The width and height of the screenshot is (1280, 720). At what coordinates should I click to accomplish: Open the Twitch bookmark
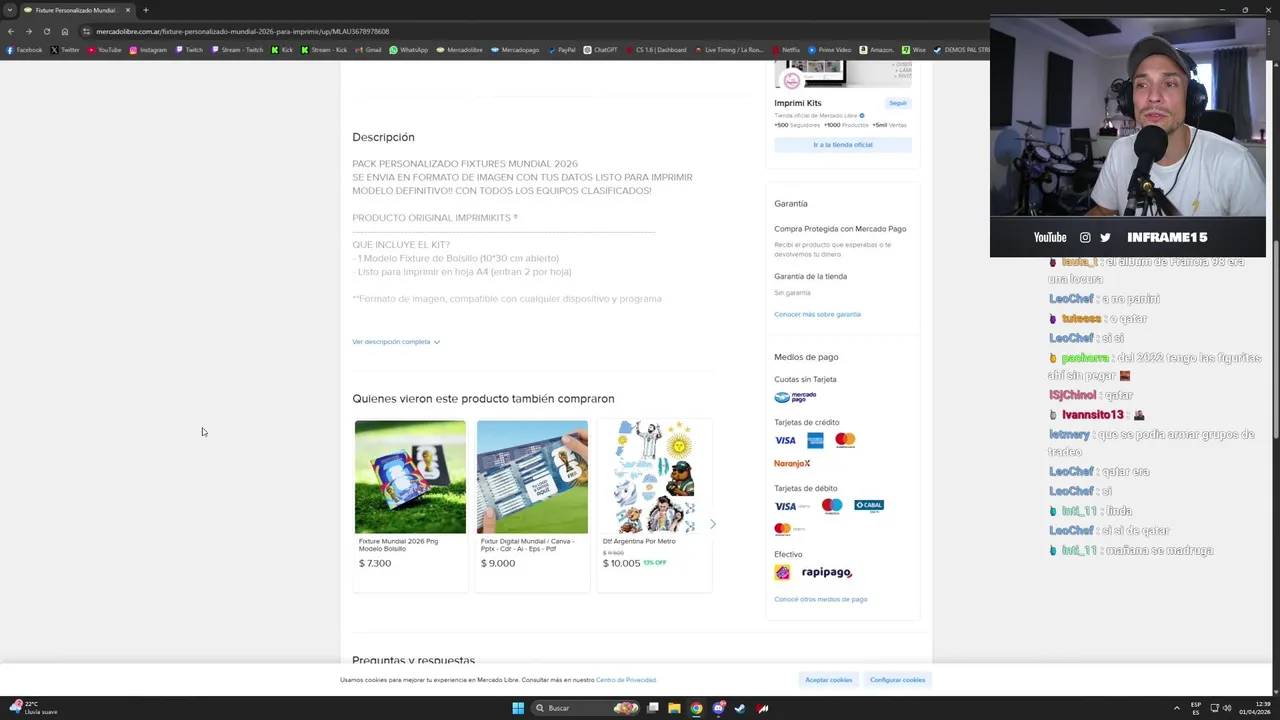coord(189,50)
